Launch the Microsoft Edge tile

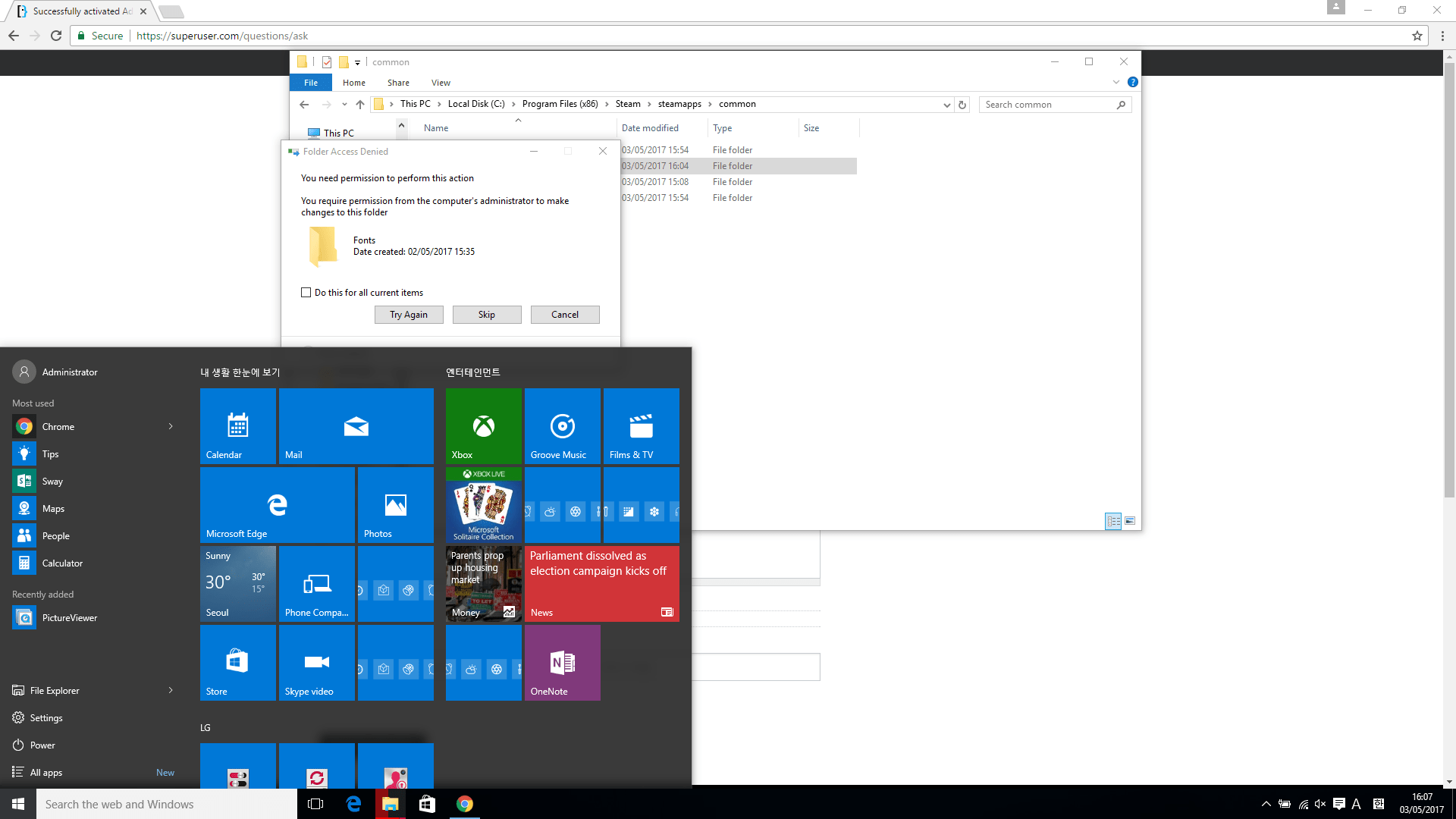278,505
